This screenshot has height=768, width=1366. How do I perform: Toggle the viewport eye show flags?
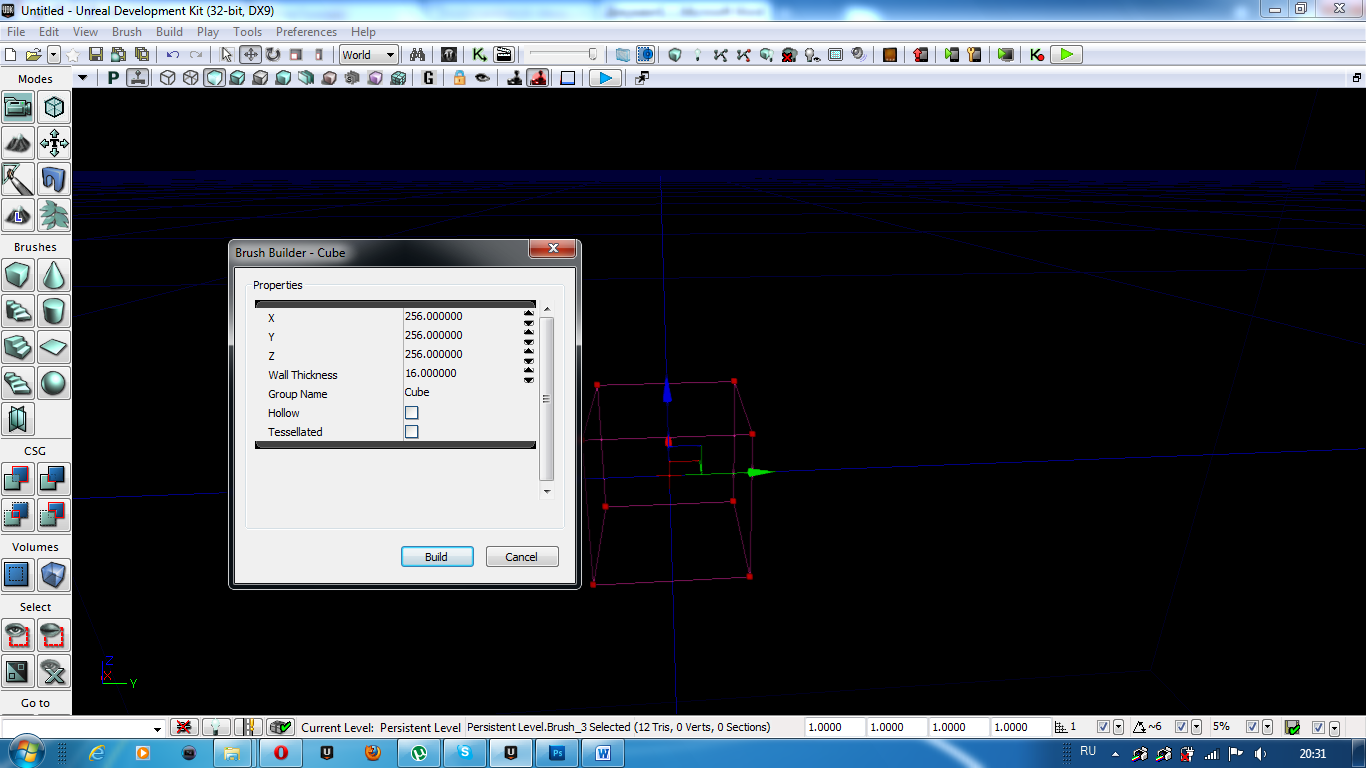click(482, 78)
